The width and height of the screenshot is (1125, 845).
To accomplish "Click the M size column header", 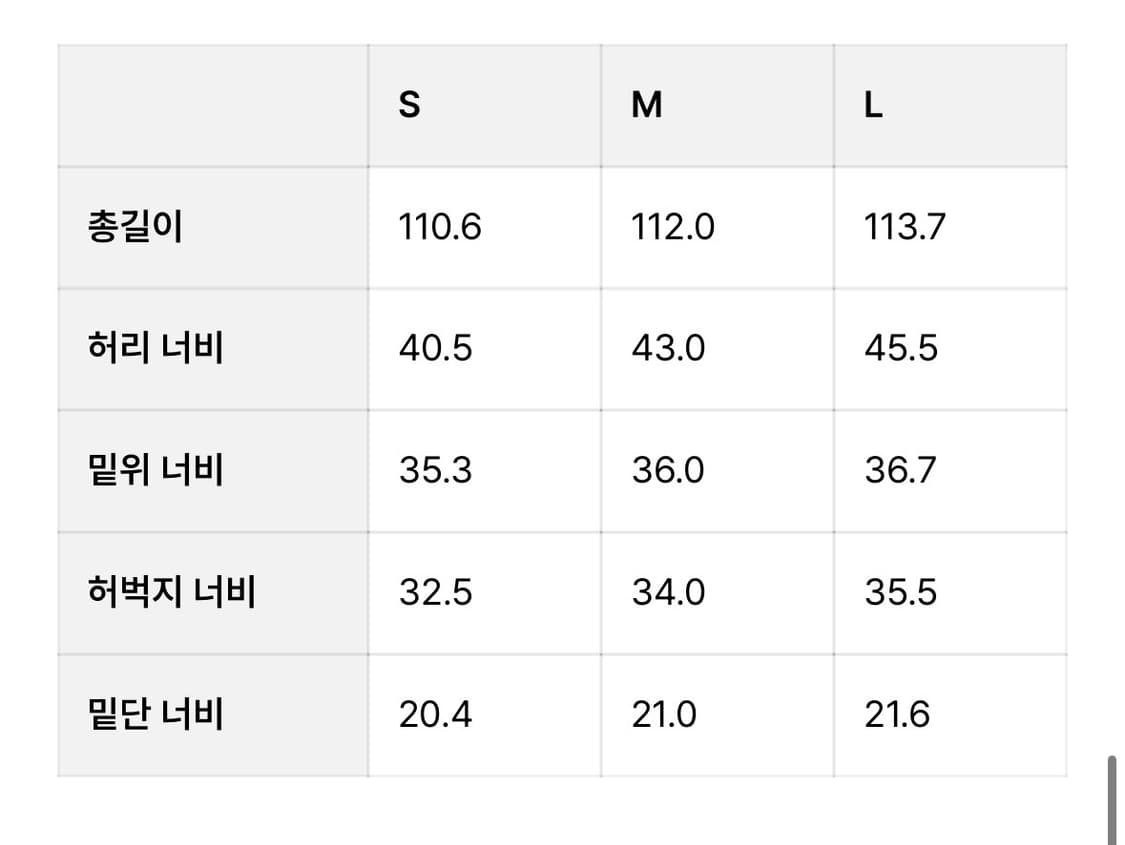I will click(647, 105).
